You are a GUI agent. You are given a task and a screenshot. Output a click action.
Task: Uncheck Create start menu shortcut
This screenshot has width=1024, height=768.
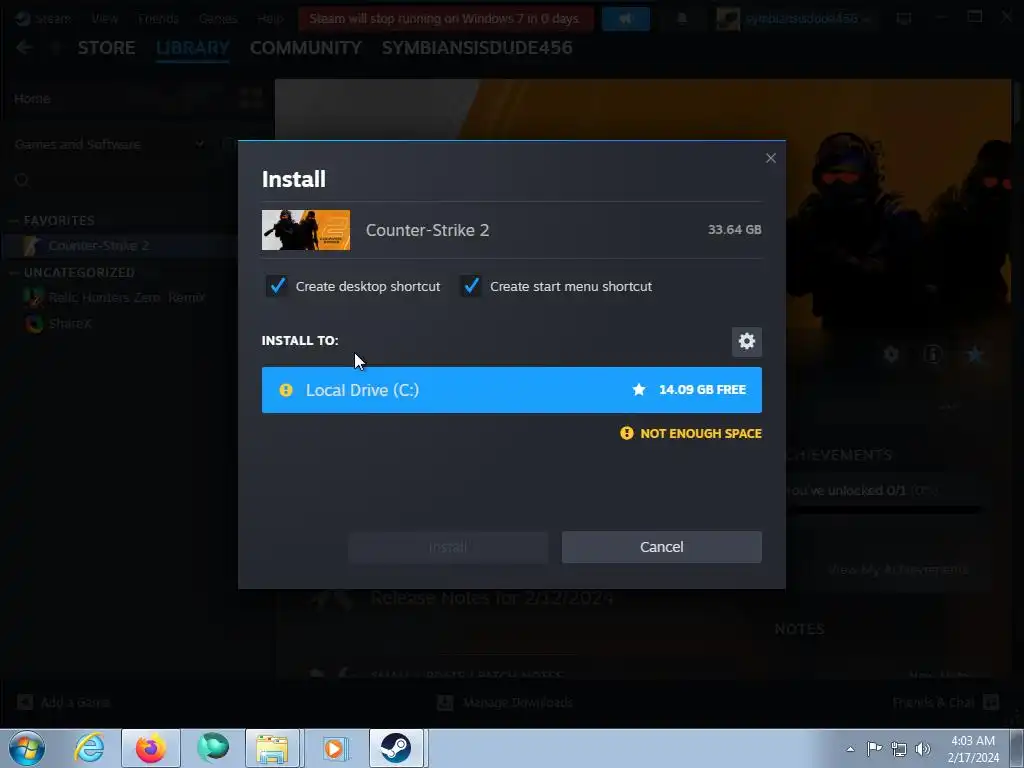pos(471,286)
